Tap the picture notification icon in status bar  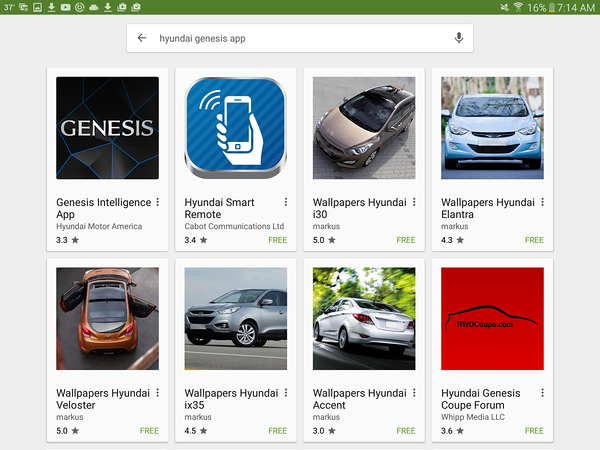point(38,7)
